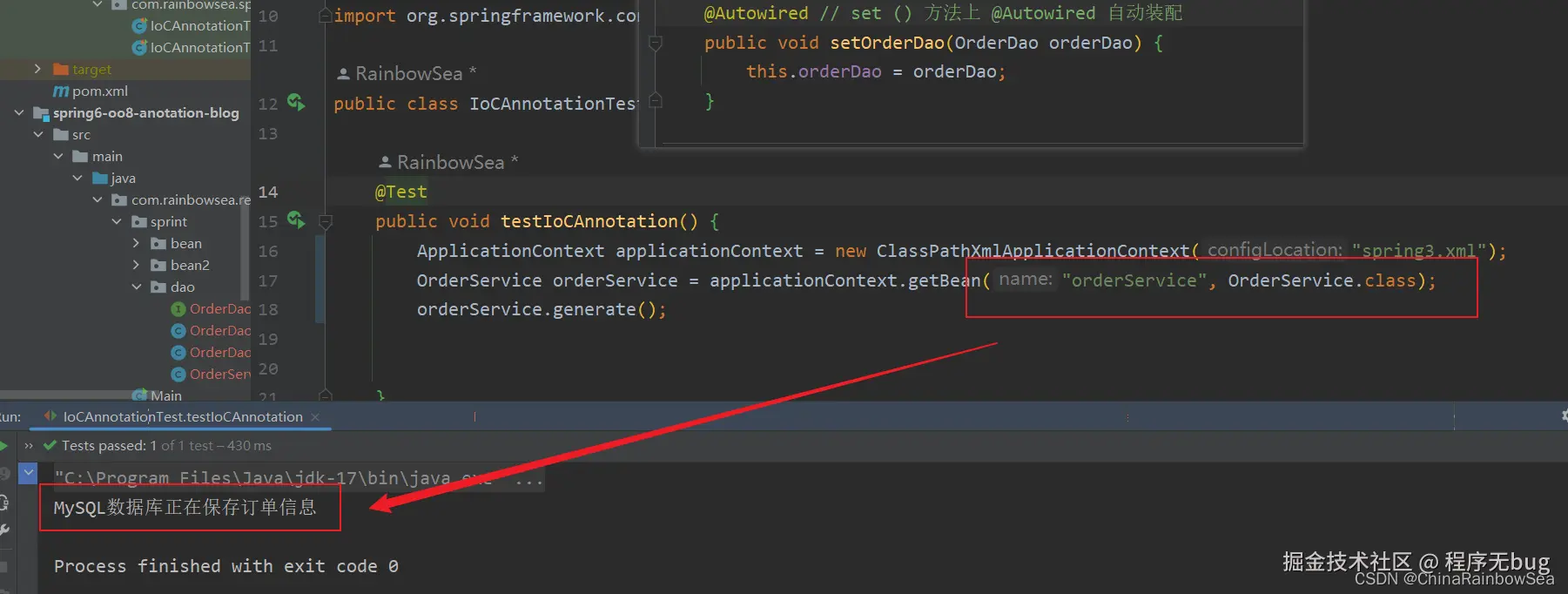This screenshot has height=594, width=1568.
Task: Fold the import block at line 10
Action: pyautogui.click(x=326, y=16)
